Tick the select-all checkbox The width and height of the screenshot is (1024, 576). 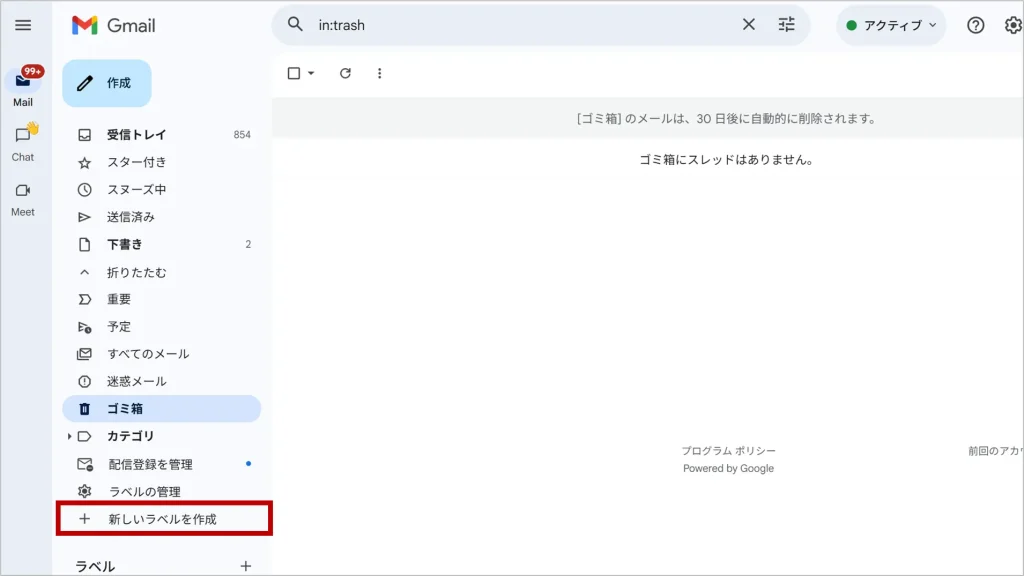(294, 73)
